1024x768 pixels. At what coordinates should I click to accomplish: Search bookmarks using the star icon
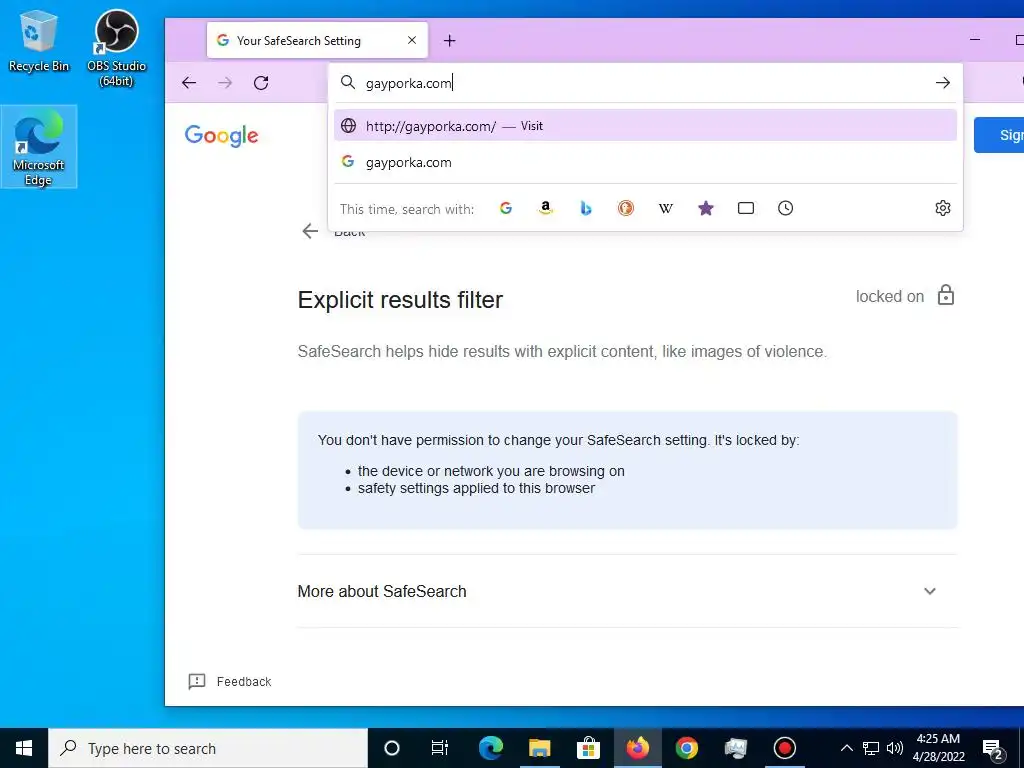pyautogui.click(x=706, y=208)
